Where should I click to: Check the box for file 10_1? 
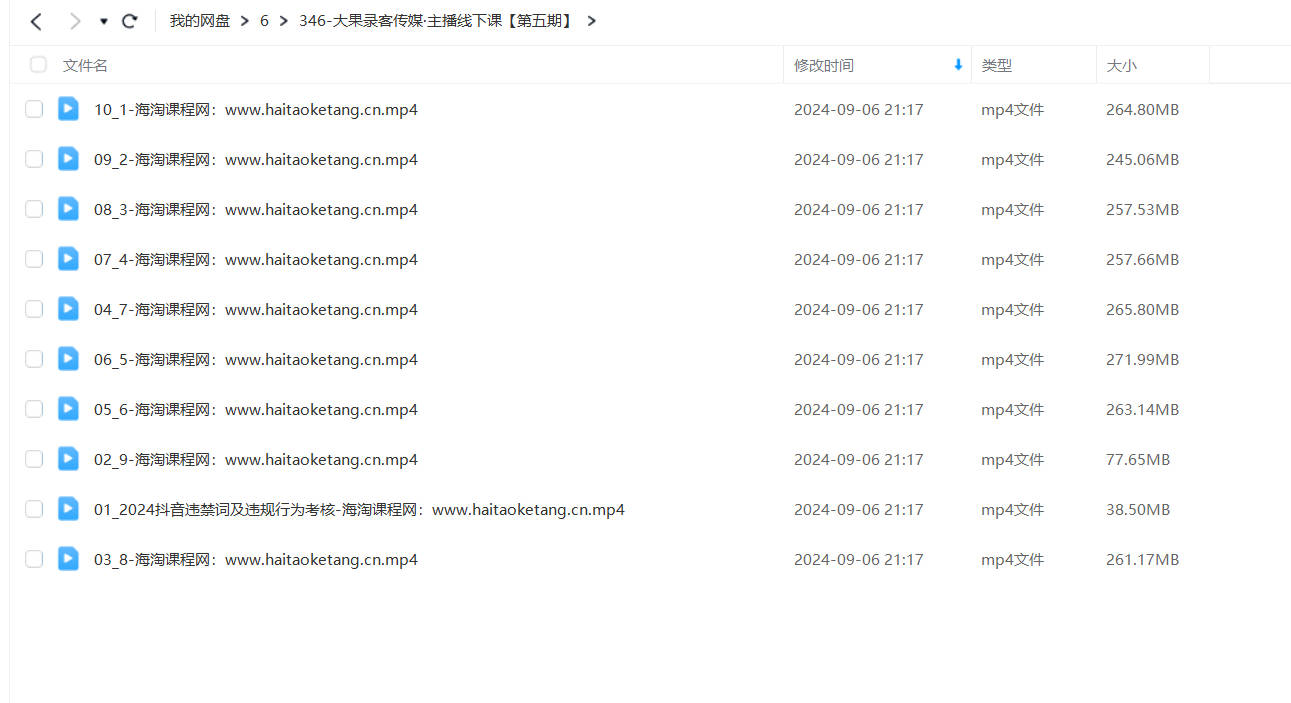point(34,109)
